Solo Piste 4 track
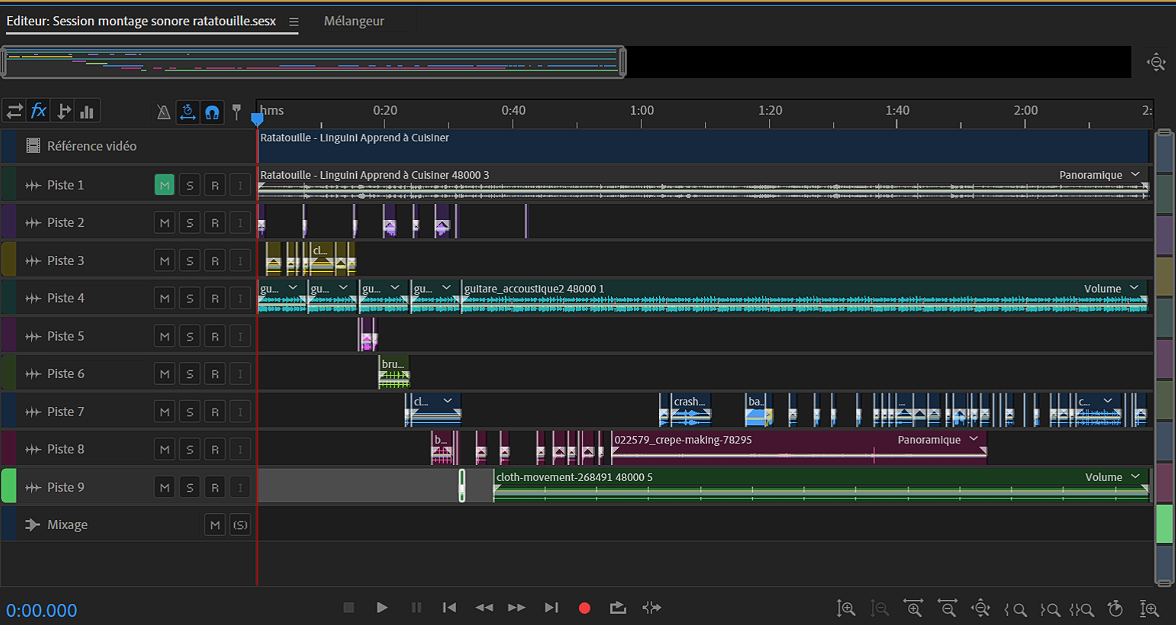The image size is (1176, 625). [x=190, y=298]
